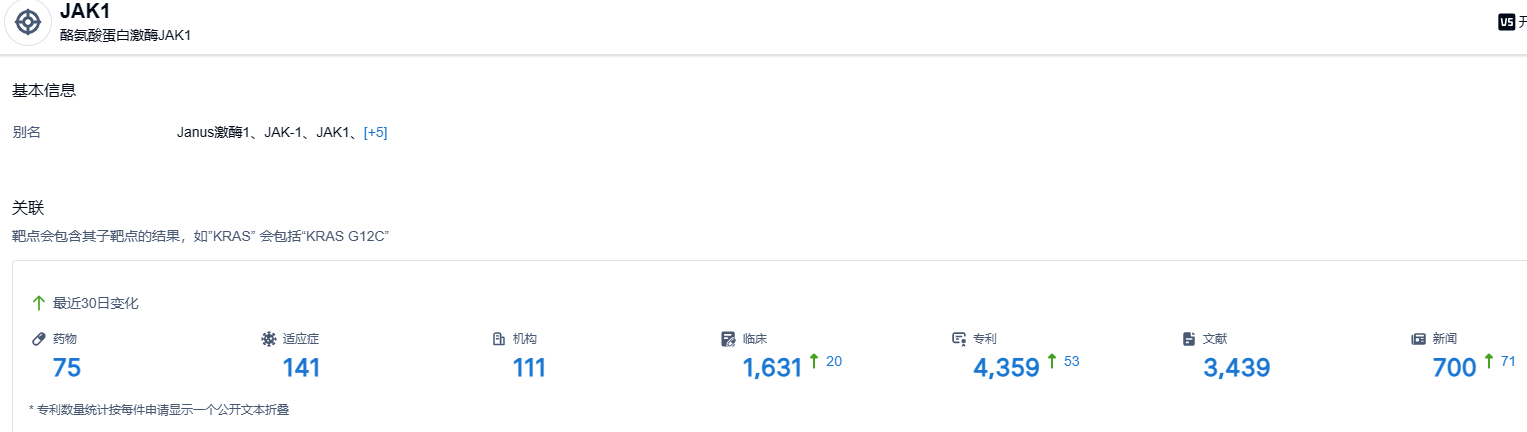Click the JAK1 target crosshair icon
This screenshot has height=432, width=1527.
click(28, 22)
